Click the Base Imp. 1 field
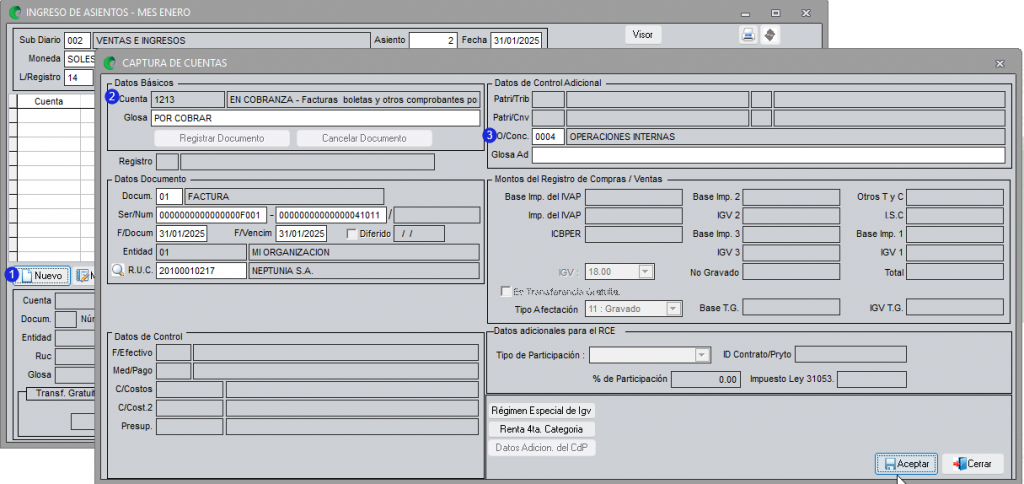 [x=955, y=234]
